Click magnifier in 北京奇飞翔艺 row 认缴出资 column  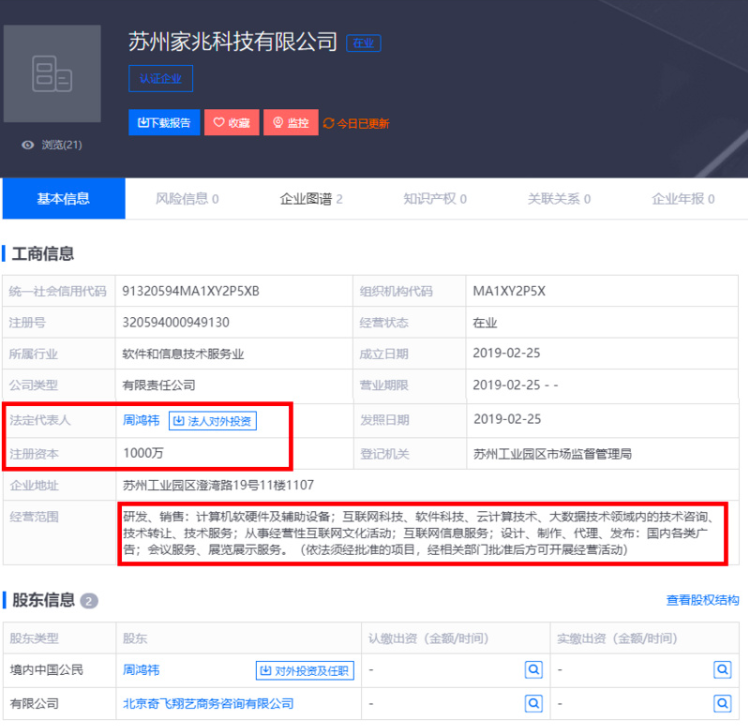click(x=534, y=703)
